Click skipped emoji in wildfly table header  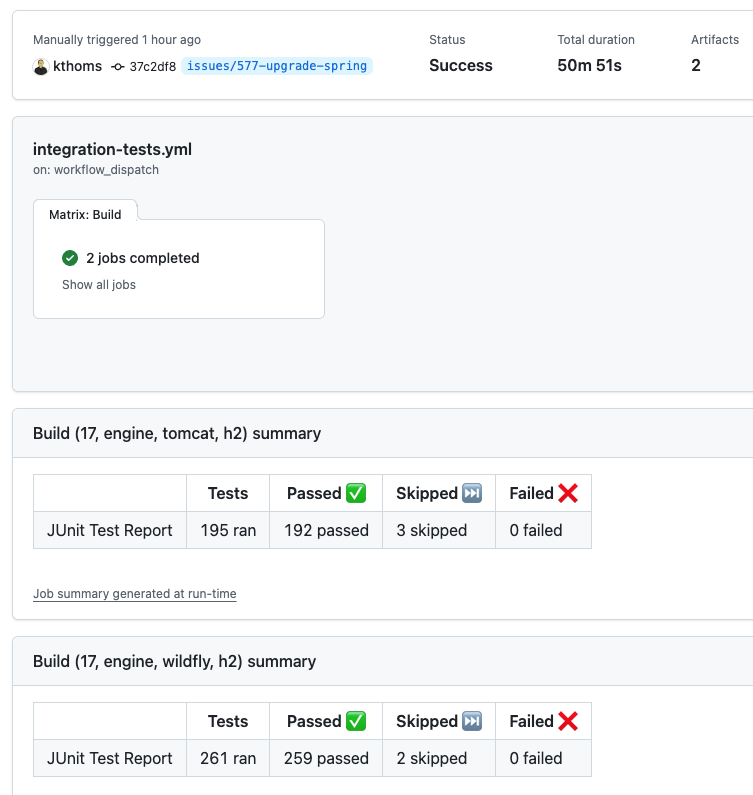472,721
